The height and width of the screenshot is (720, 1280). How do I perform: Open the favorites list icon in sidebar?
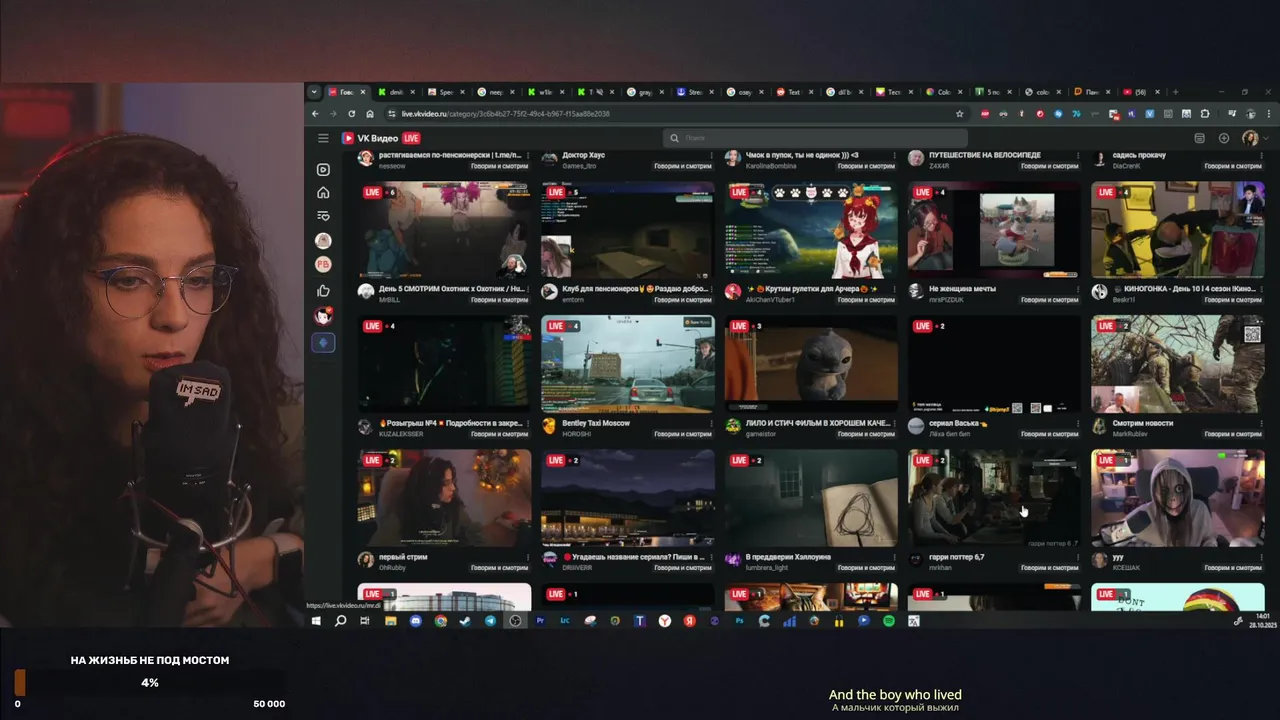coord(323,215)
